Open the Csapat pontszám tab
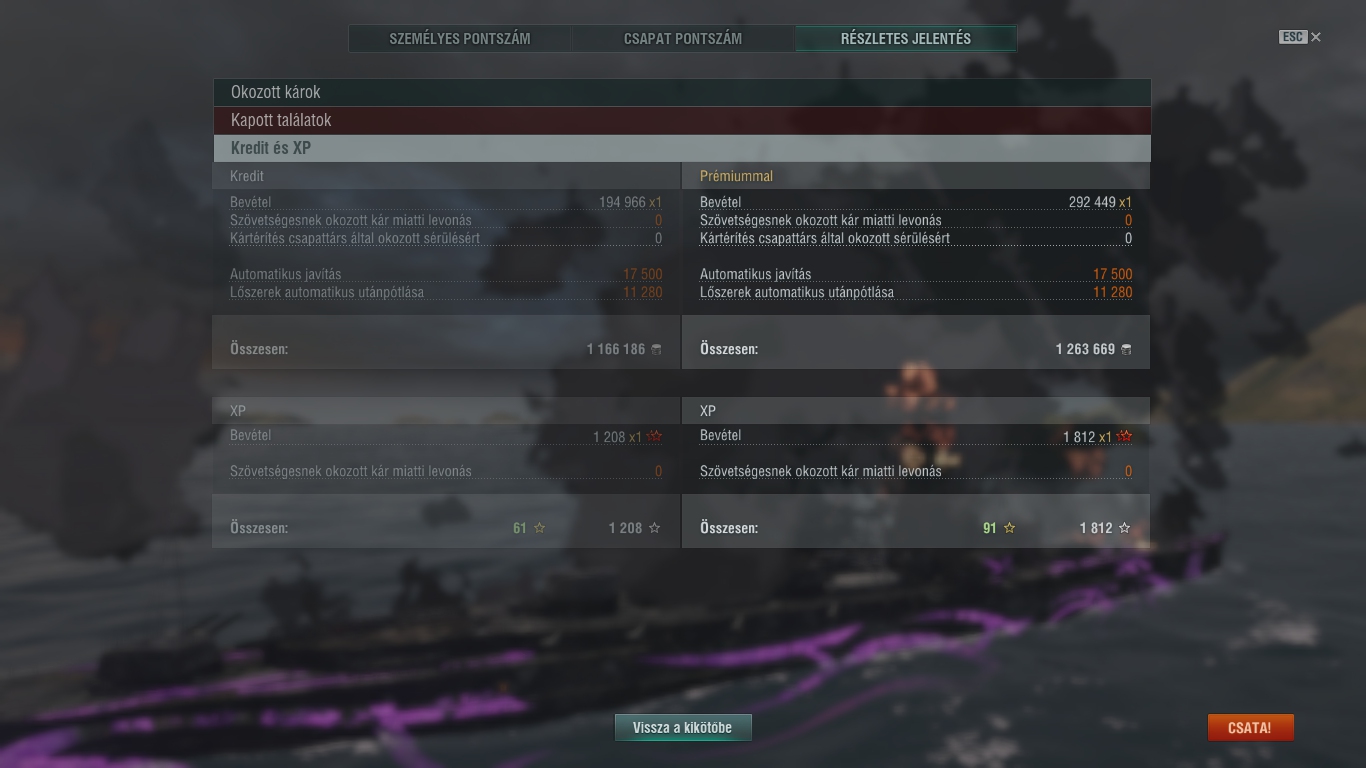The image size is (1366, 768). [x=683, y=38]
